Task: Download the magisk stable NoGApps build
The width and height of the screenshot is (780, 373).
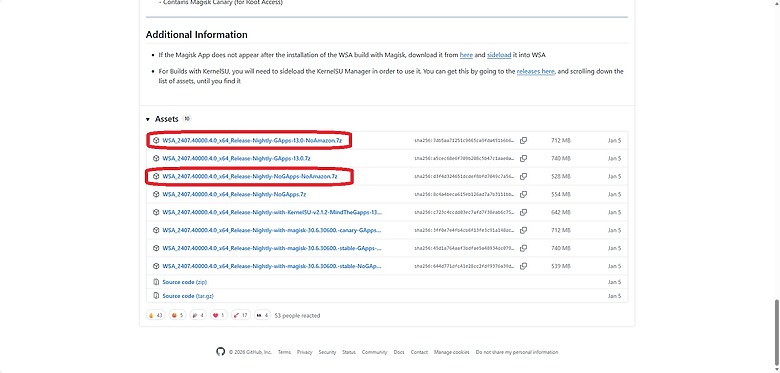Action: point(272,266)
